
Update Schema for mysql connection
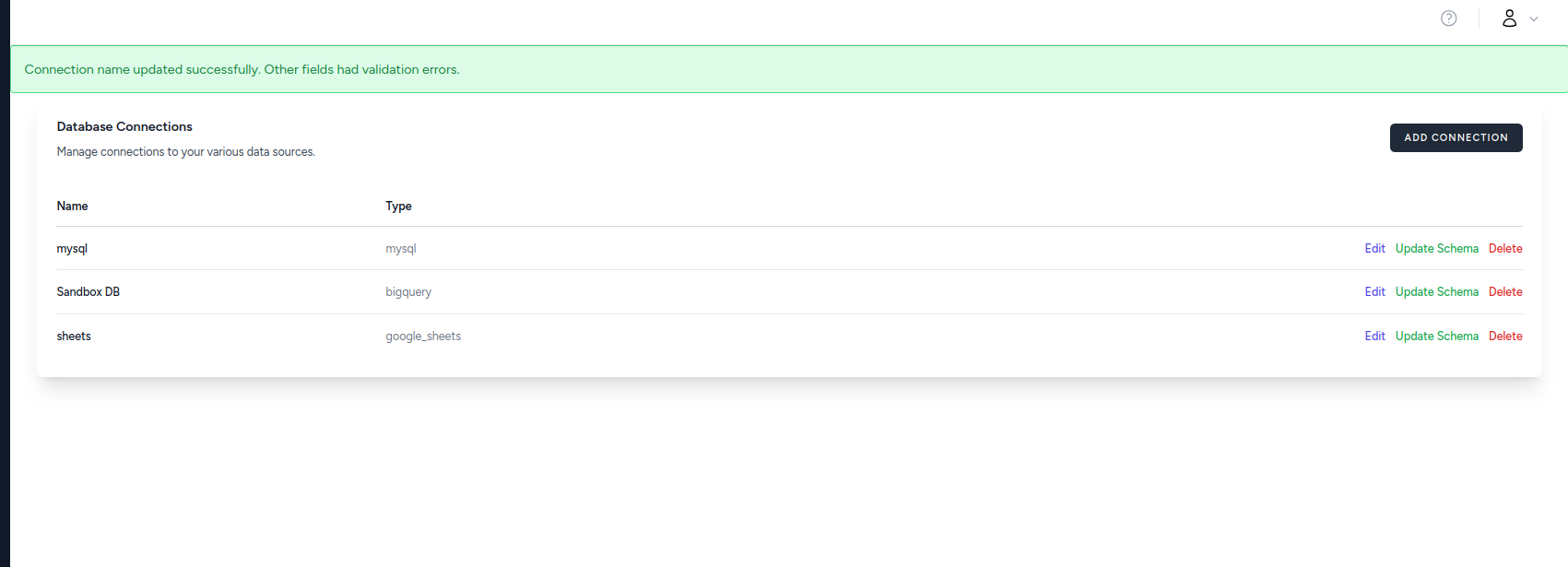[x=1436, y=249]
